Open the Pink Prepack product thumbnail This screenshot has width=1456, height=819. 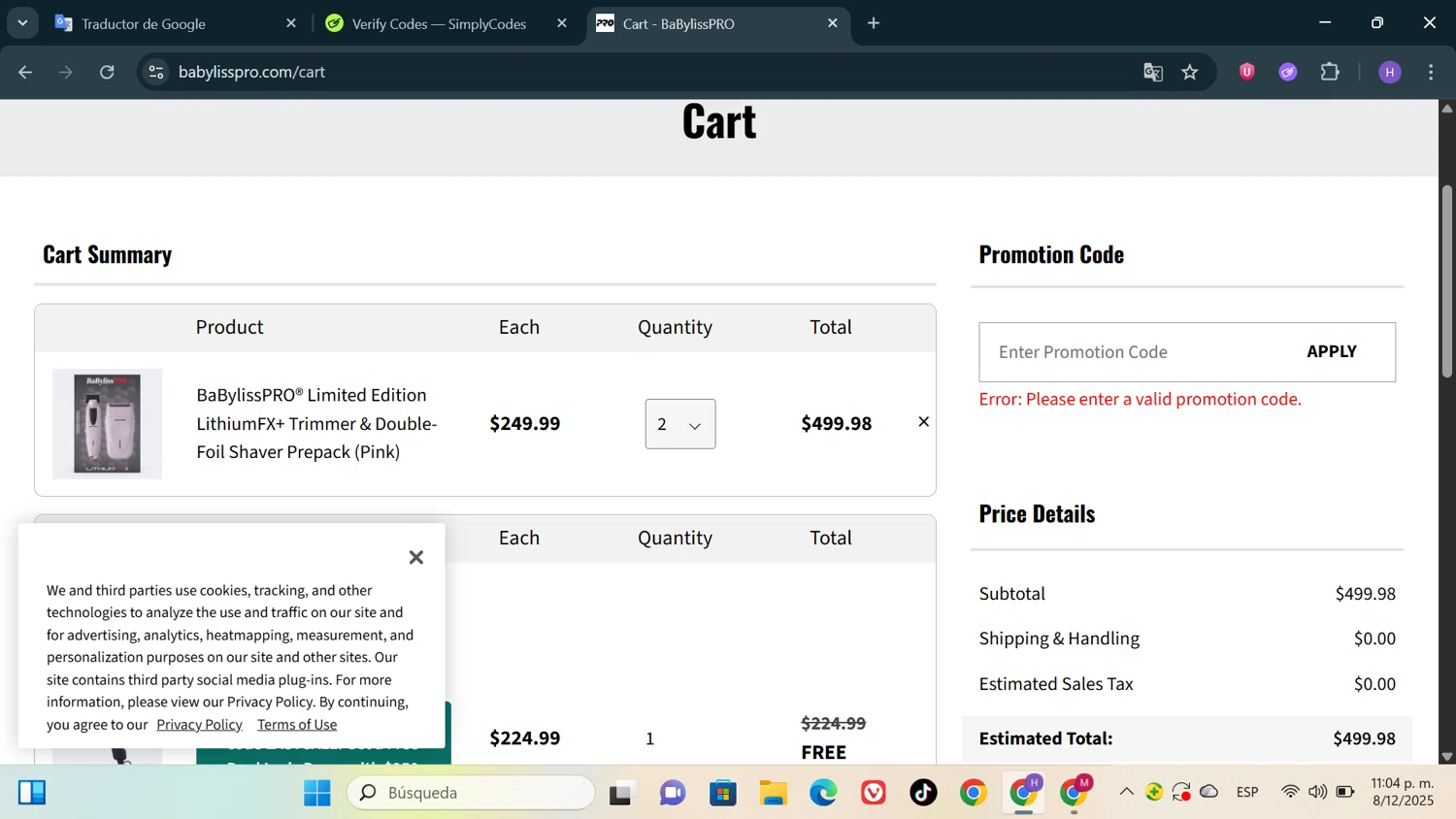(x=107, y=424)
